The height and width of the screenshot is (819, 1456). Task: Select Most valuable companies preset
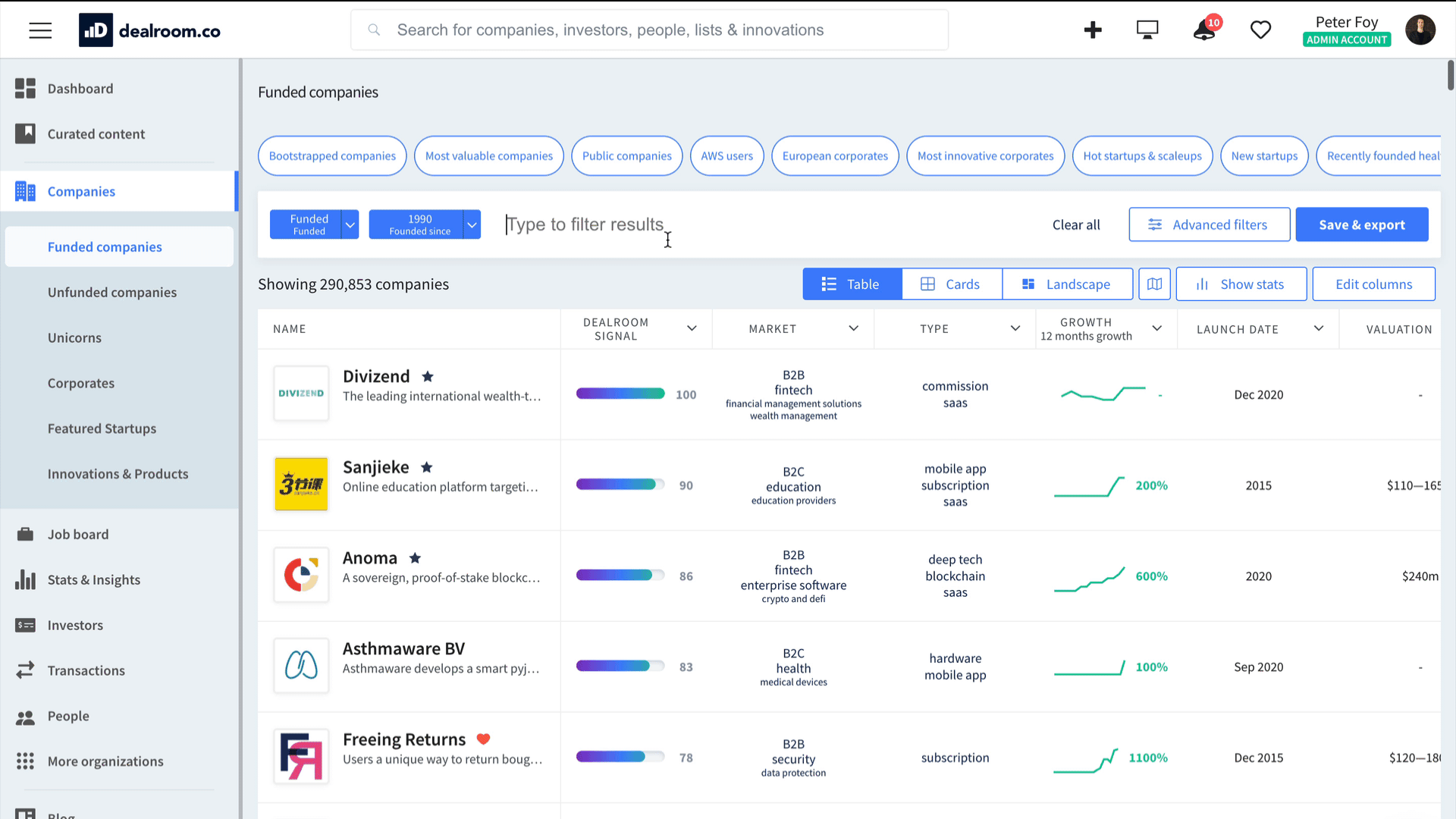coord(488,155)
